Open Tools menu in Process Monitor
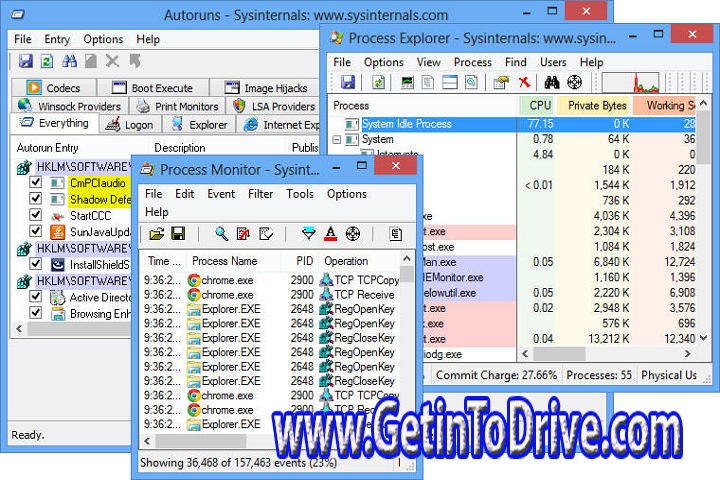Screen dimensions: 720x480 click(x=299, y=194)
